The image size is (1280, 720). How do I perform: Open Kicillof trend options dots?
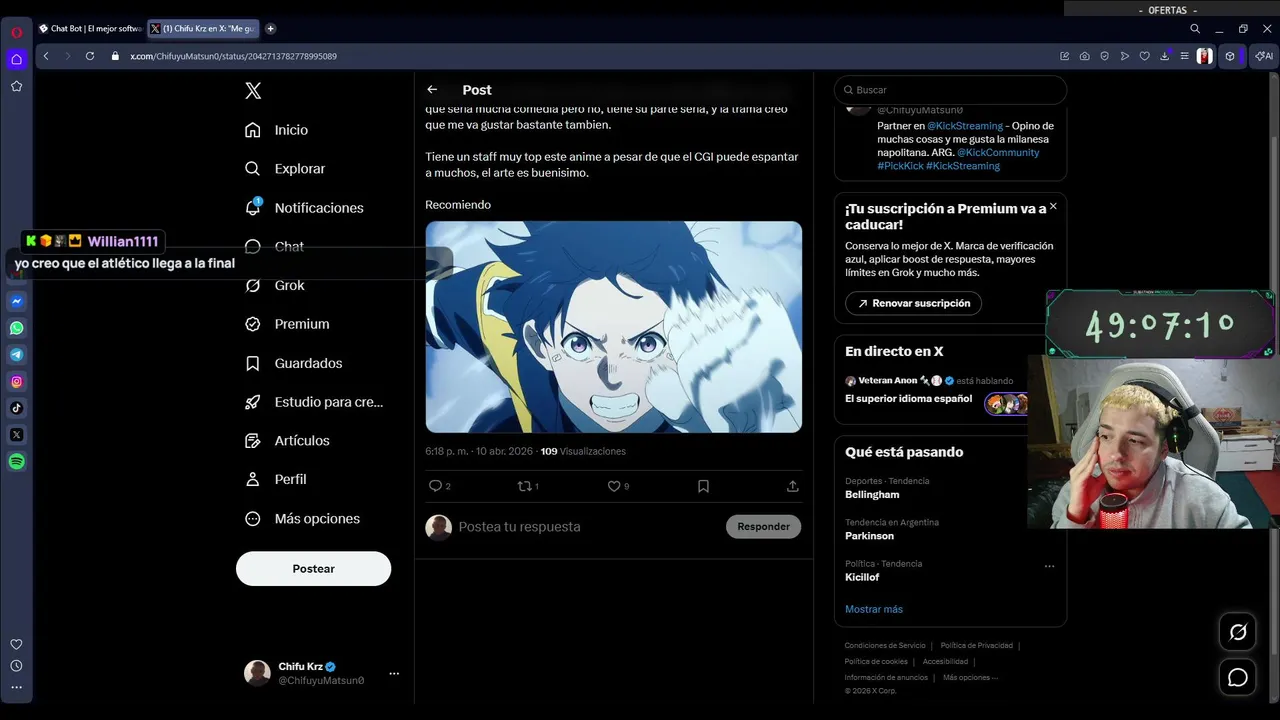[1049, 566]
